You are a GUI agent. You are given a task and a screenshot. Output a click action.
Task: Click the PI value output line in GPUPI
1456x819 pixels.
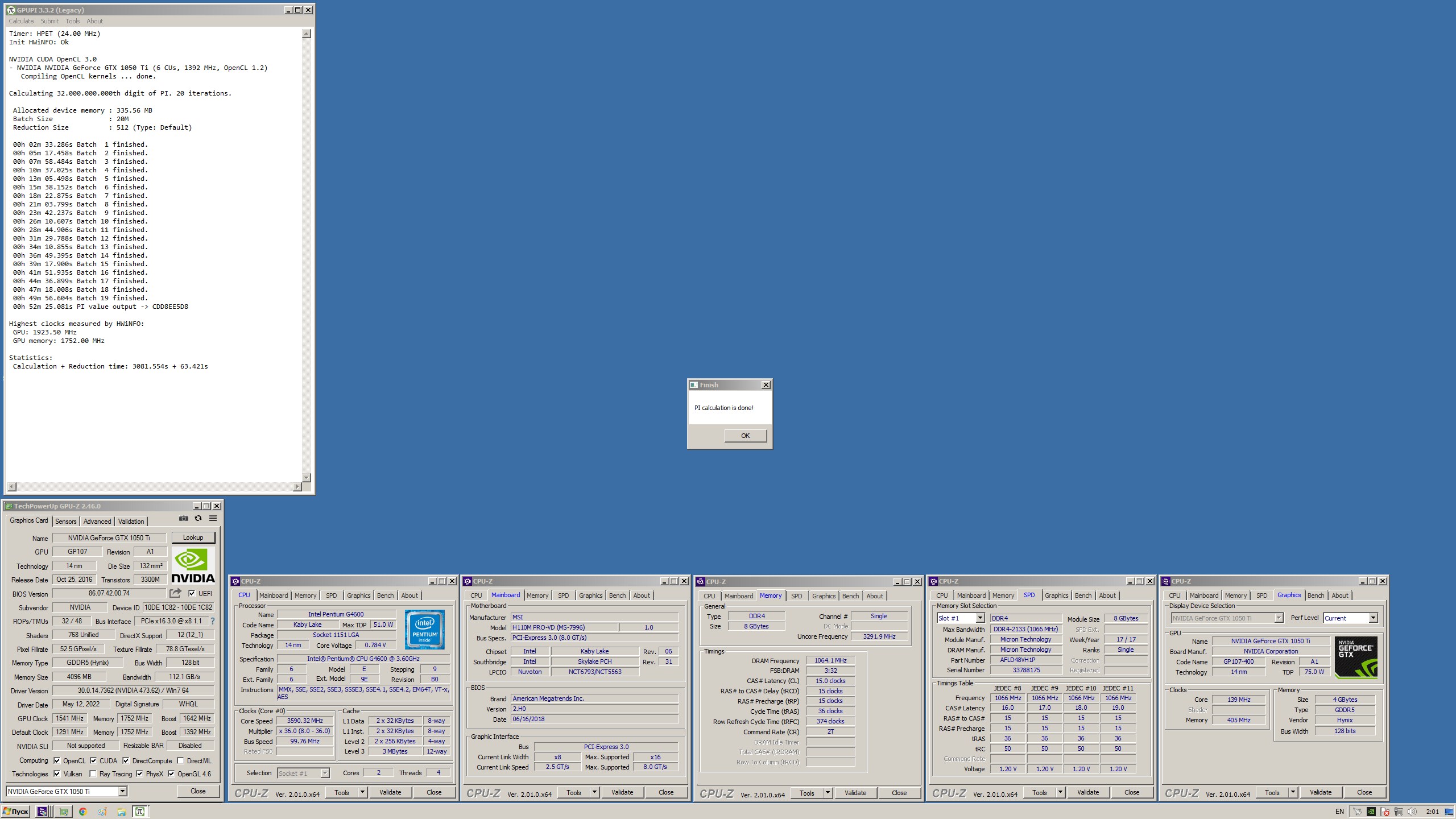(x=101, y=307)
